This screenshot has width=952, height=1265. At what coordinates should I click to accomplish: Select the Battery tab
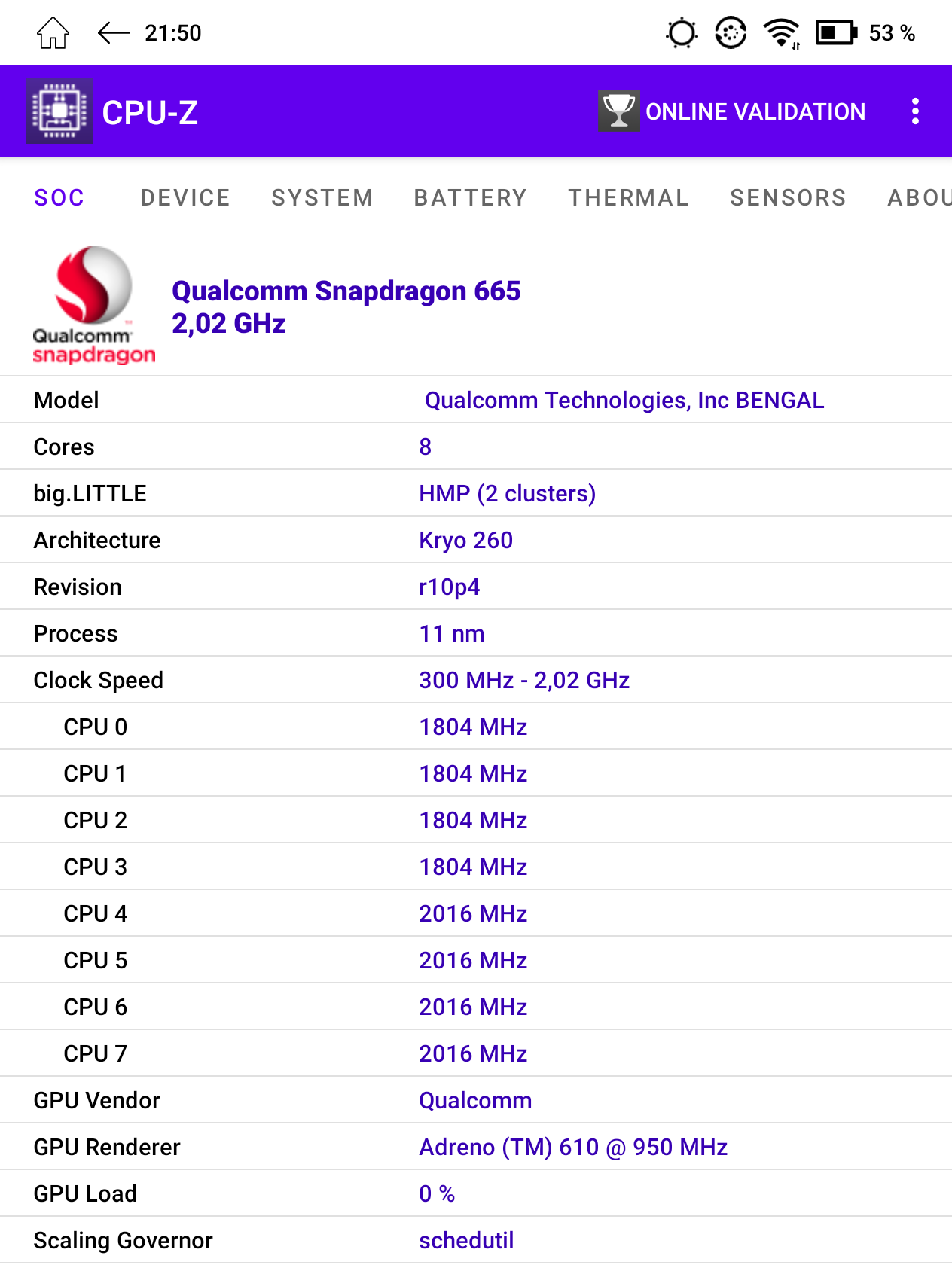(470, 197)
